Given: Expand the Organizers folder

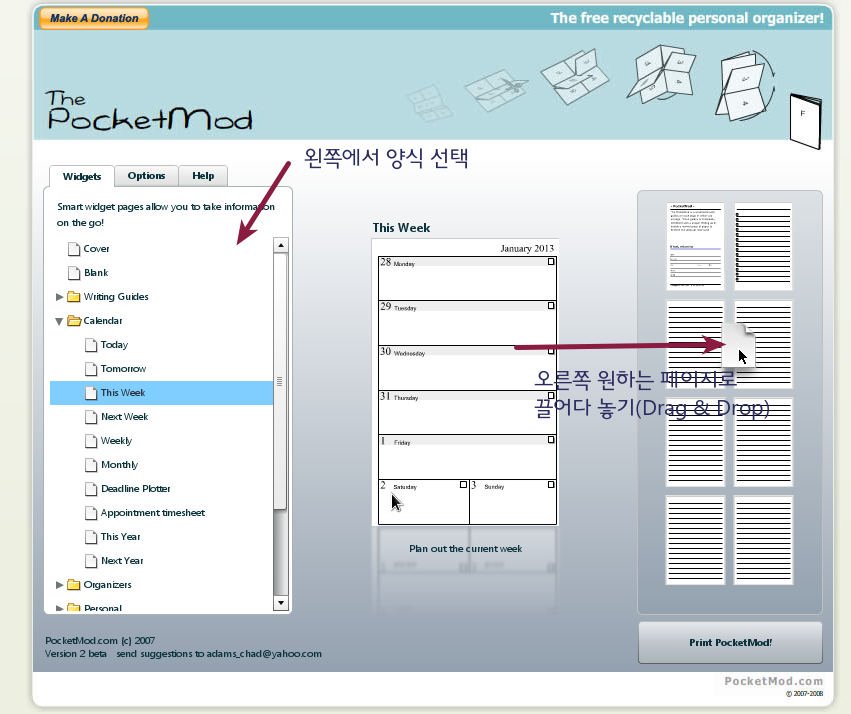Looking at the screenshot, I should (x=59, y=585).
